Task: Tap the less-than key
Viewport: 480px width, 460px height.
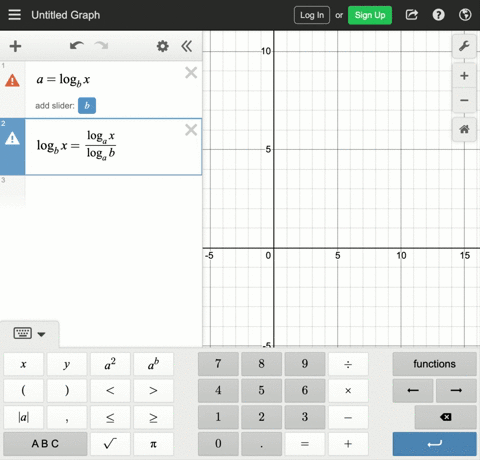Action: pyautogui.click(x=110, y=390)
